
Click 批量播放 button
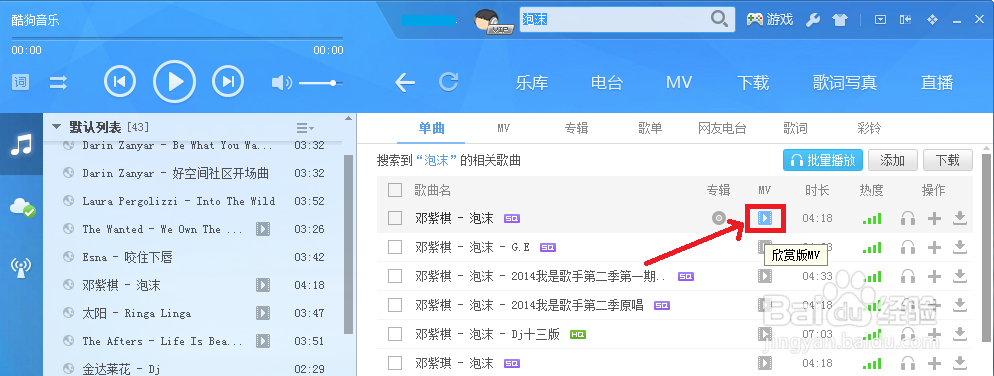(823, 160)
